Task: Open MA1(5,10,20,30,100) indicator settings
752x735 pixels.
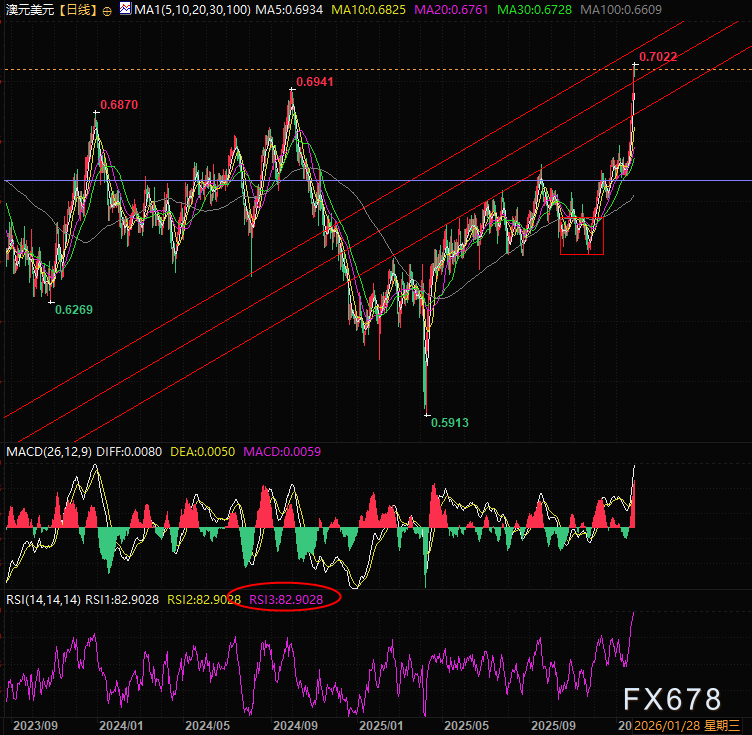Action: click(183, 9)
